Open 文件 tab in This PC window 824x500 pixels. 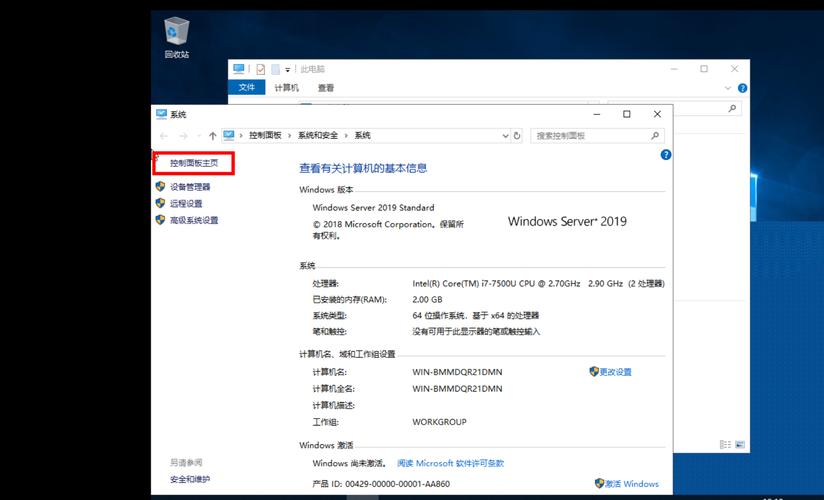click(x=246, y=87)
